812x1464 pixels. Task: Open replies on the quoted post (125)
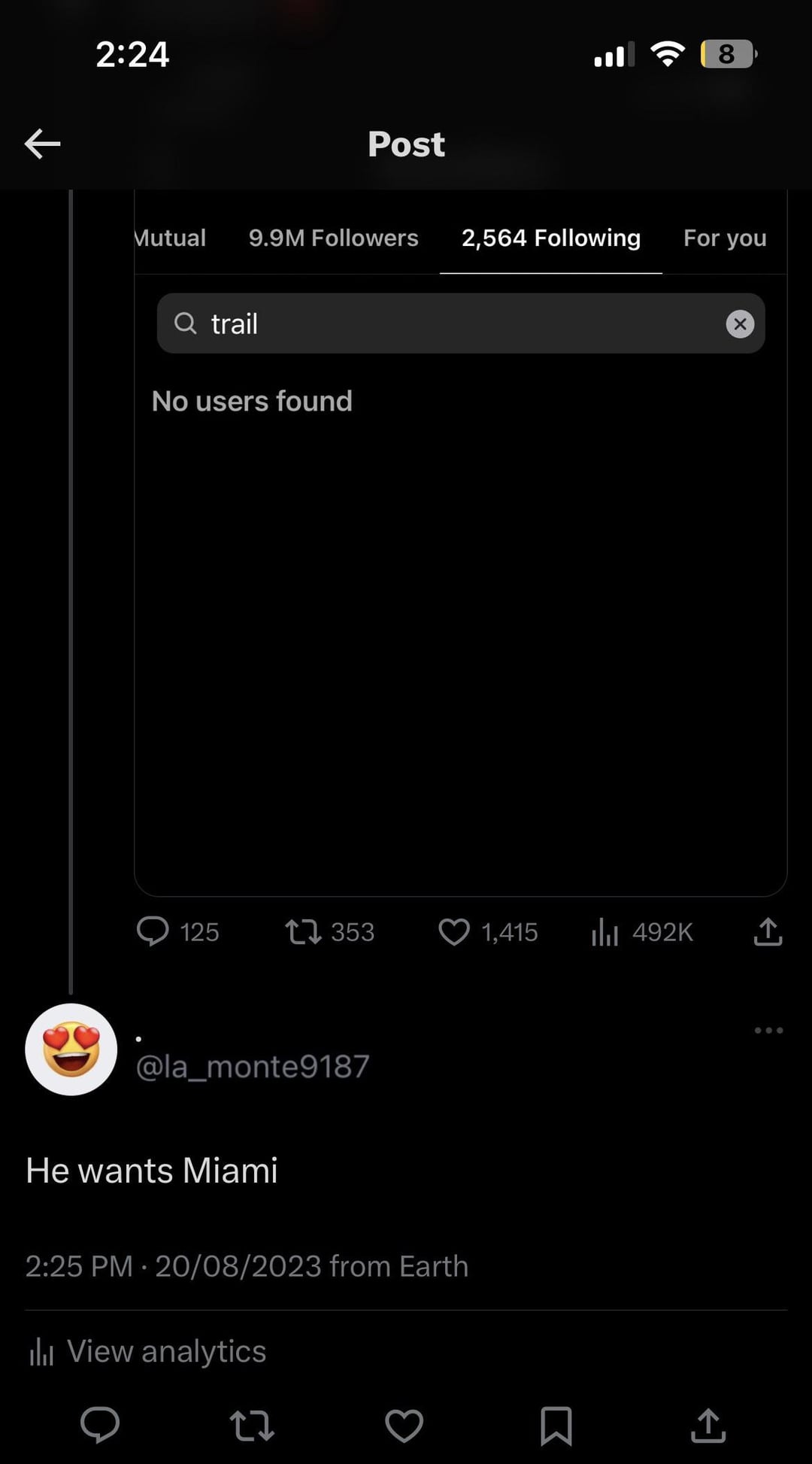[x=153, y=931]
